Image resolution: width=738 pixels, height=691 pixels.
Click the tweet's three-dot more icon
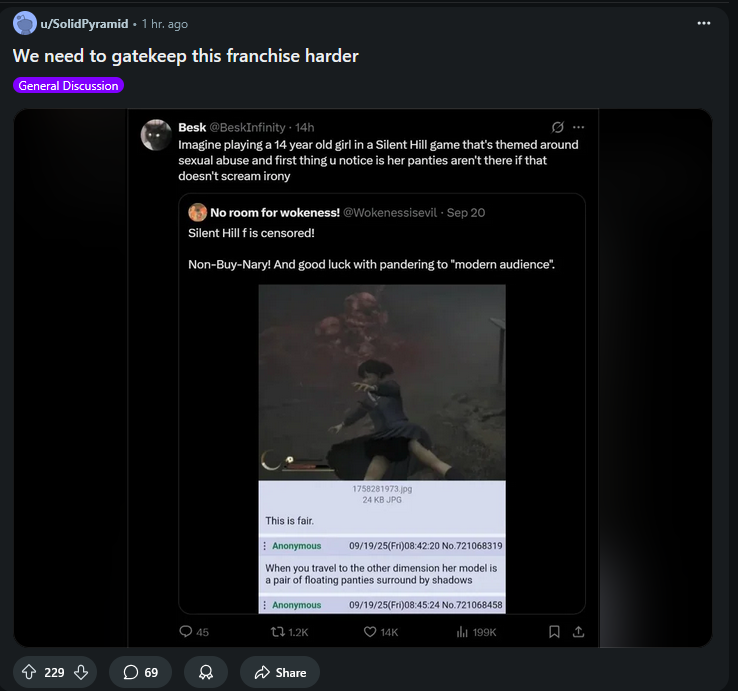click(578, 127)
